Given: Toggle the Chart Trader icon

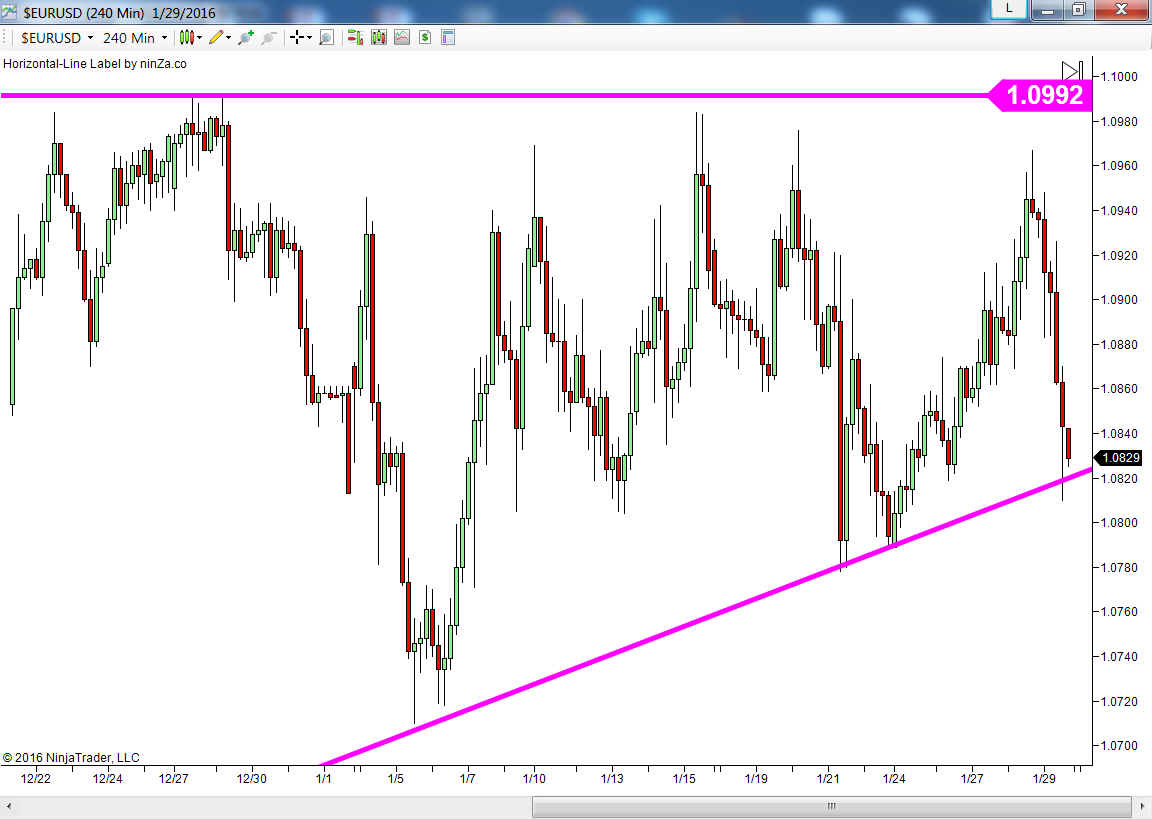Looking at the screenshot, I should [356, 37].
